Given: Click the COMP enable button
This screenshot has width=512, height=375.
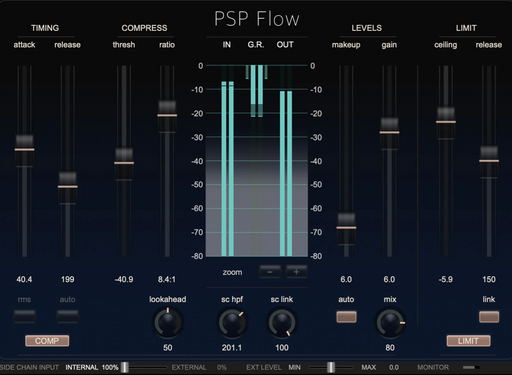Looking at the screenshot, I should pyautogui.click(x=47, y=341).
